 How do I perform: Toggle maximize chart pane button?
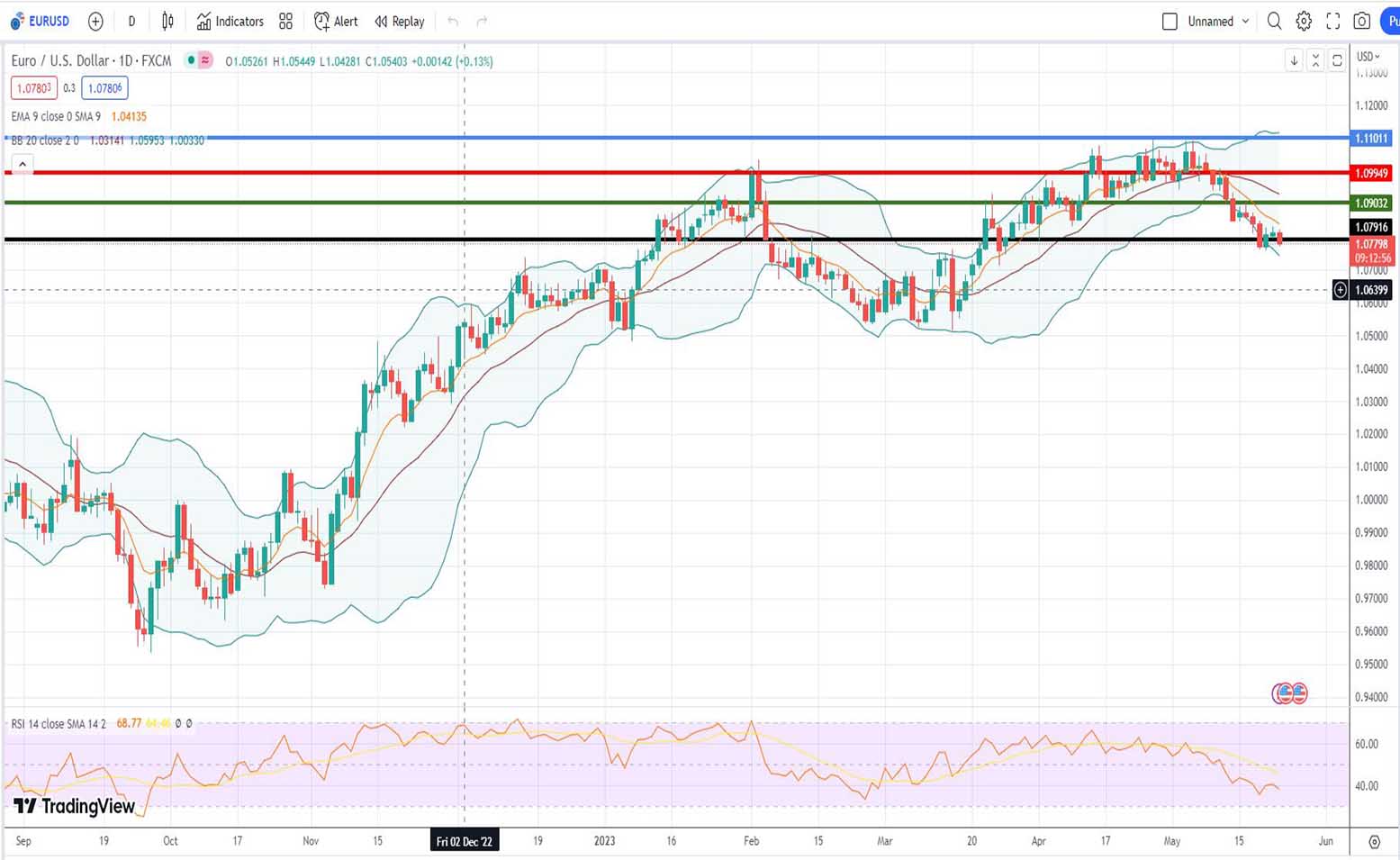(1337, 60)
